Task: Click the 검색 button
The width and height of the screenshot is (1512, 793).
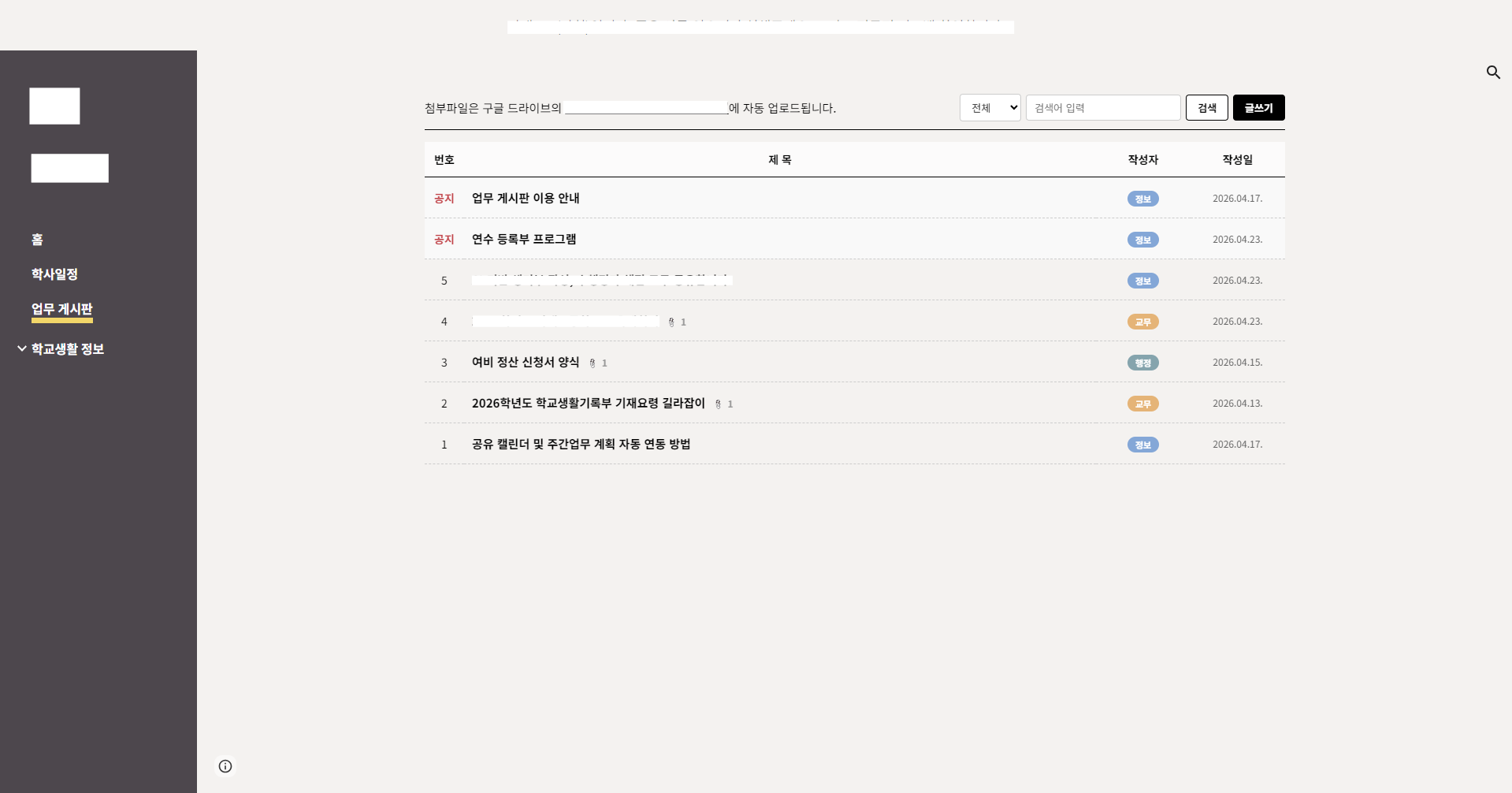Action: 1207,108
